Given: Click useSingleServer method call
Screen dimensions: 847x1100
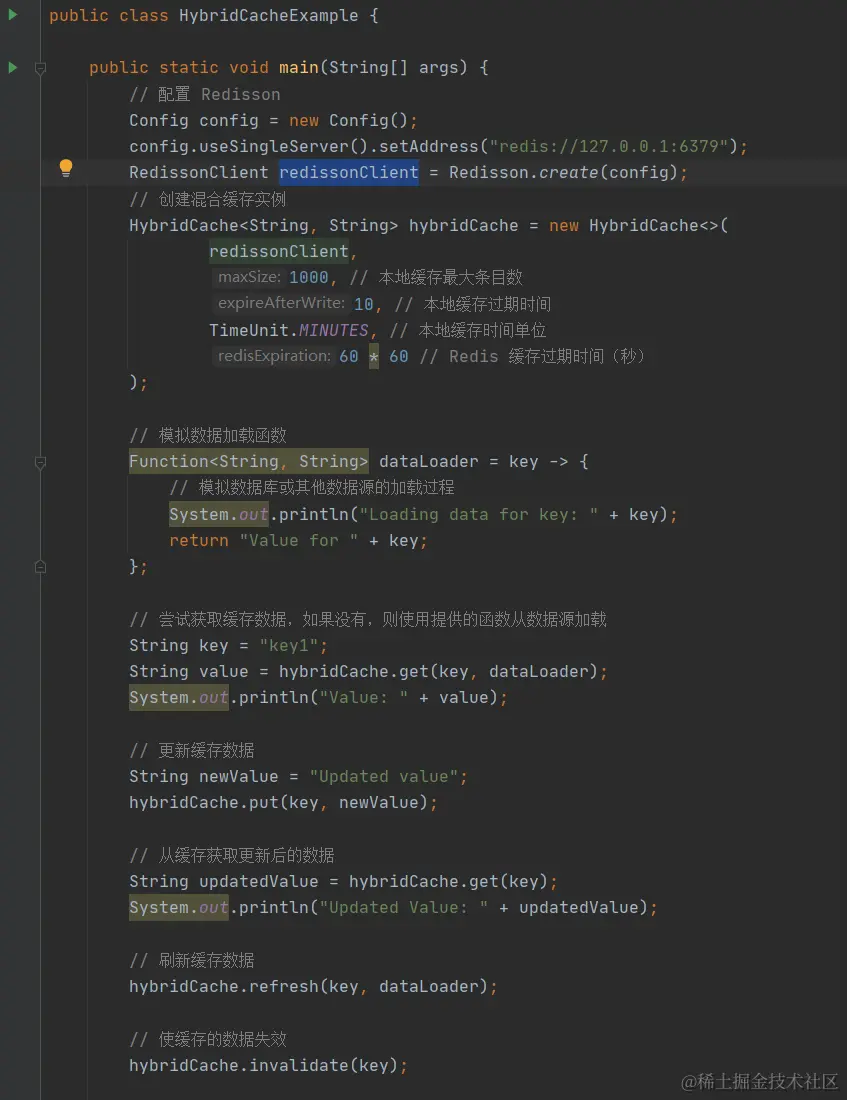Looking at the screenshot, I should (x=284, y=146).
